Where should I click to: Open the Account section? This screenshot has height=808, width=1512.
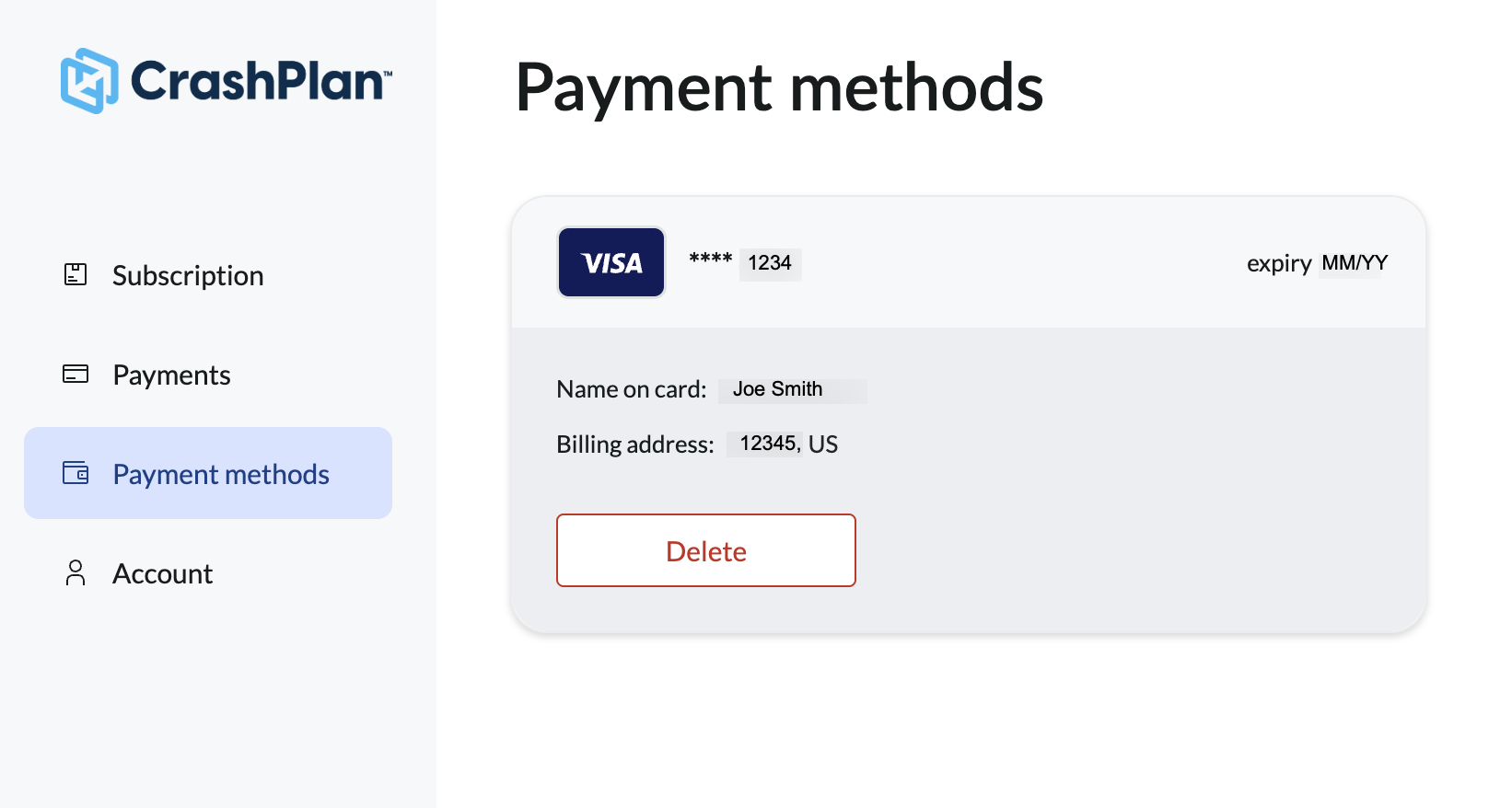162,572
